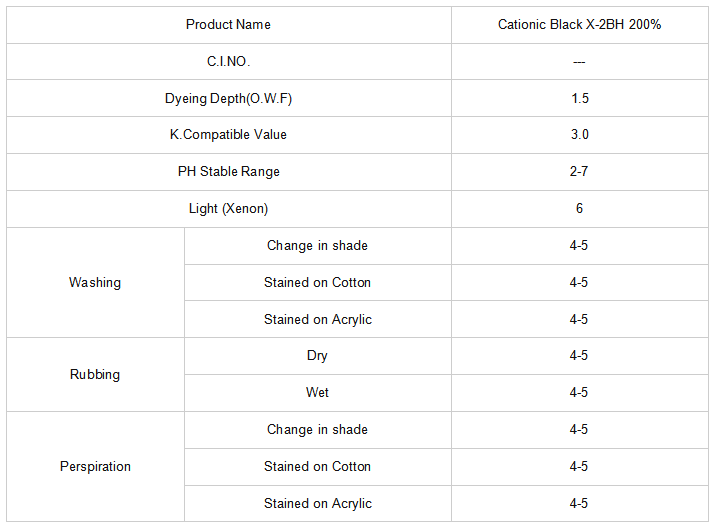This screenshot has height=530, width=721.
Task: Select the Light (Xenon) row label
Action: [229, 209]
